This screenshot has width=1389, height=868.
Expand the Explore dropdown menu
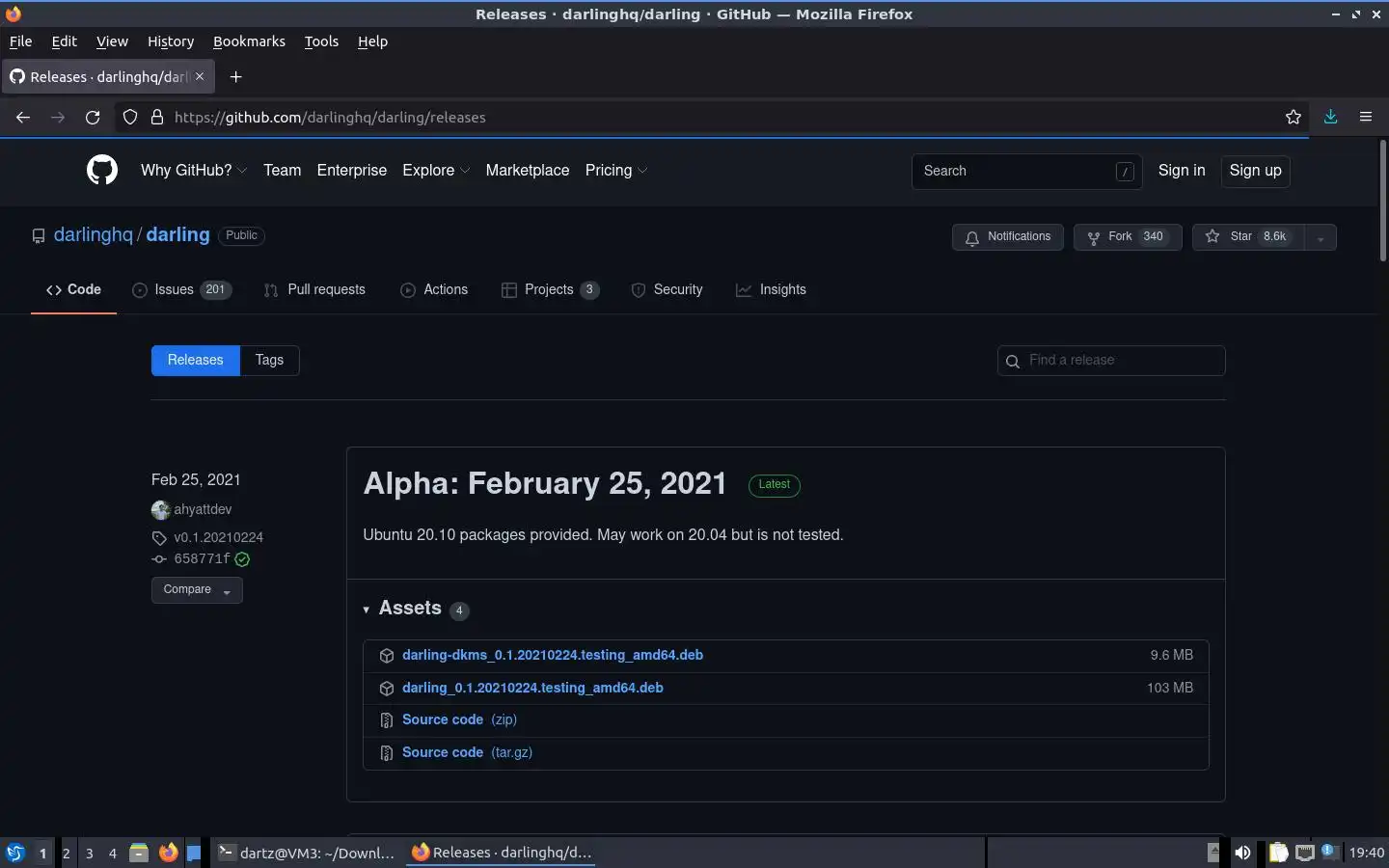(x=436, y=170)
